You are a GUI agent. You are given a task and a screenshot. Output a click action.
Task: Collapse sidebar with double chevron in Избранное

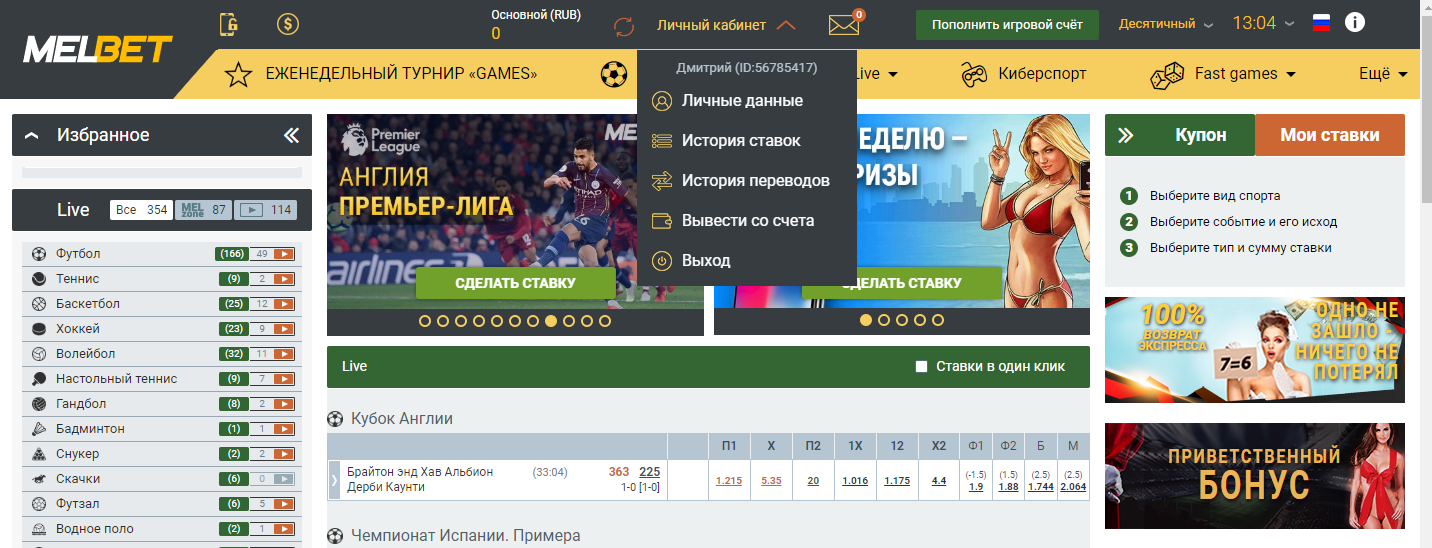coord(291,135)
